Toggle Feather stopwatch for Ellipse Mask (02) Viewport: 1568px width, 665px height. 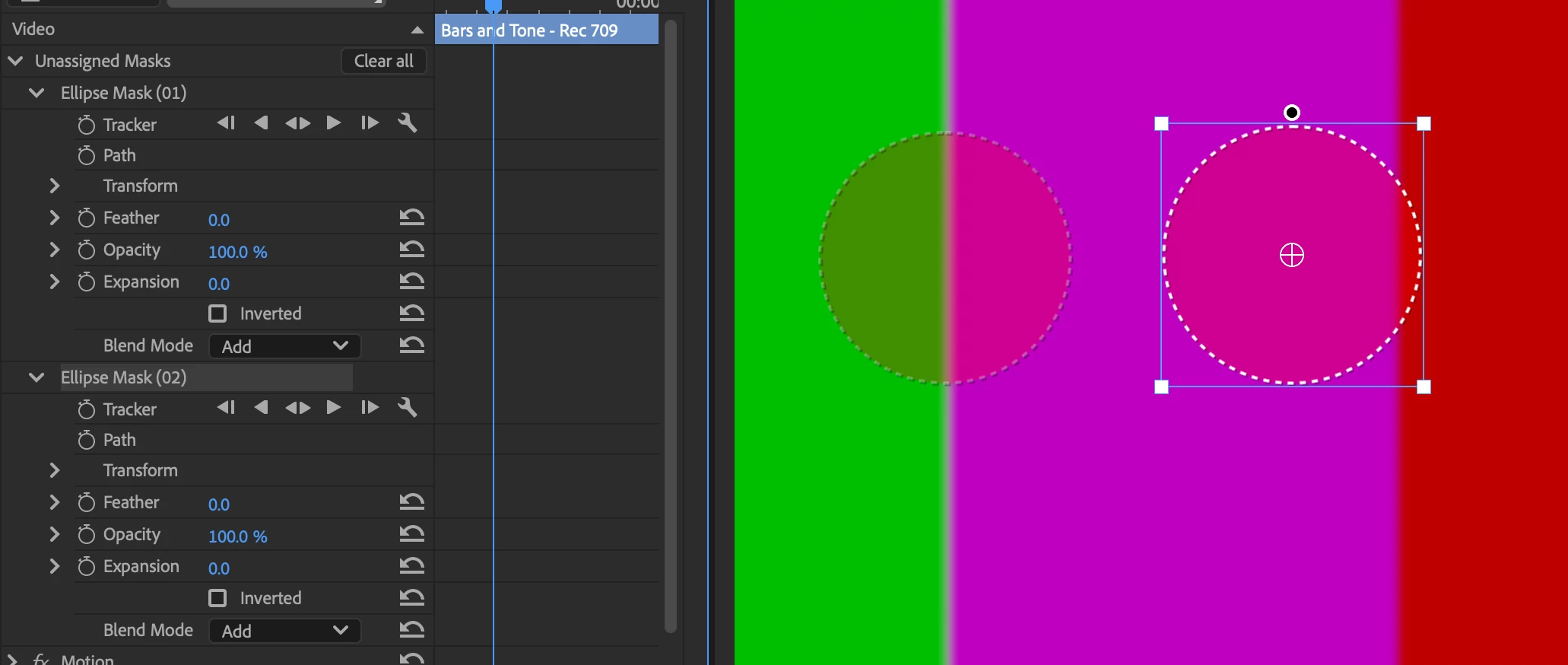87,502
